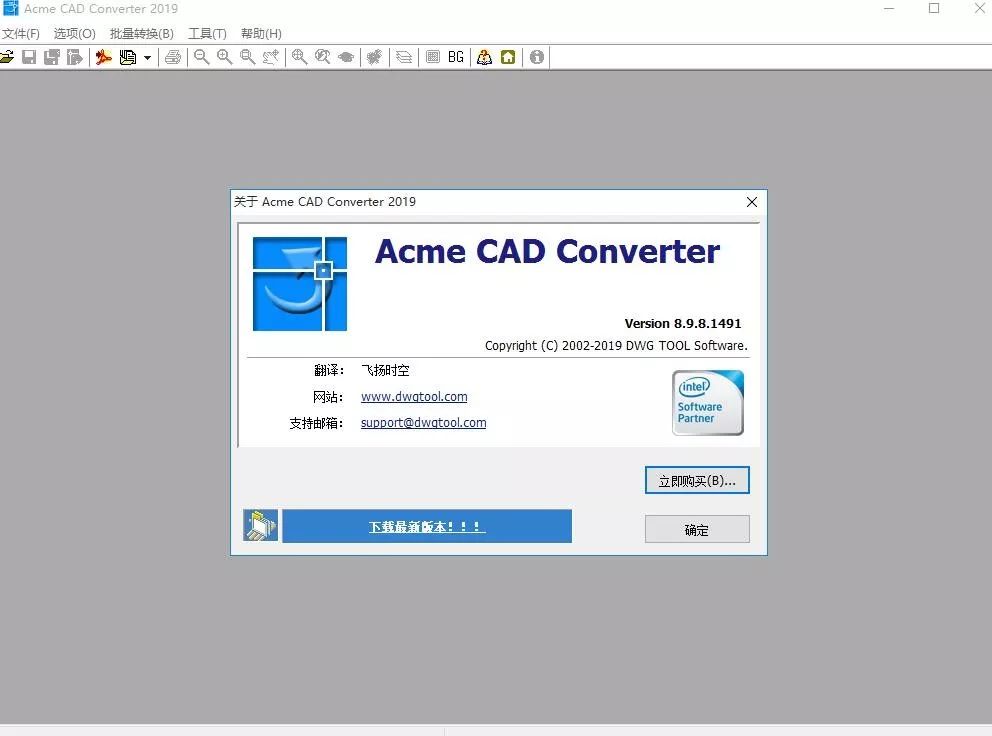Viewport: 992px width, 736px height.
Task: Follow the 下载最新版本 download link
Action: pos(427,526)
